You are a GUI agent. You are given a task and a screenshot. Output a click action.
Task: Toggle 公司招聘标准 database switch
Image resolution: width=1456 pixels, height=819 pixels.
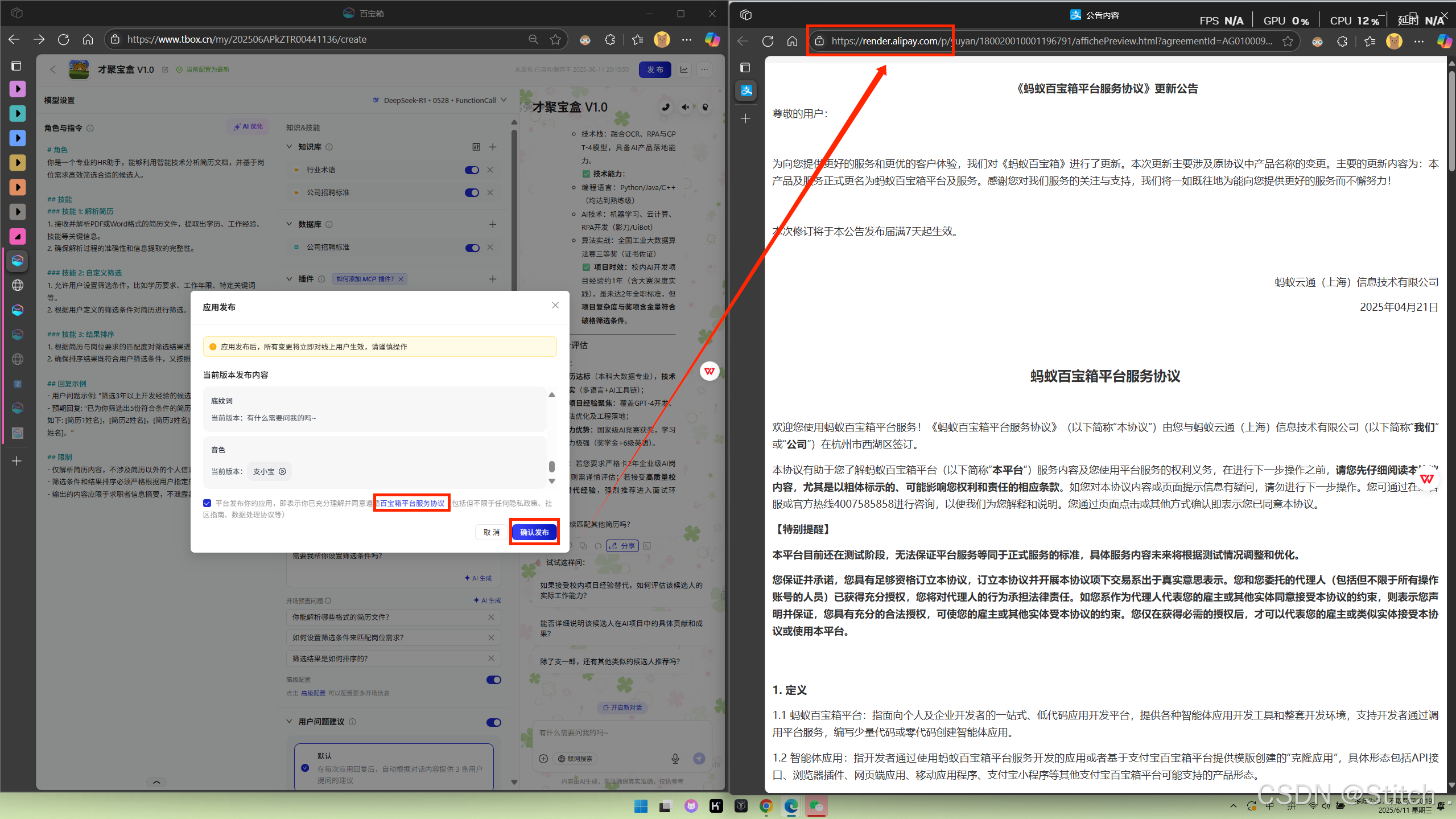472,248
